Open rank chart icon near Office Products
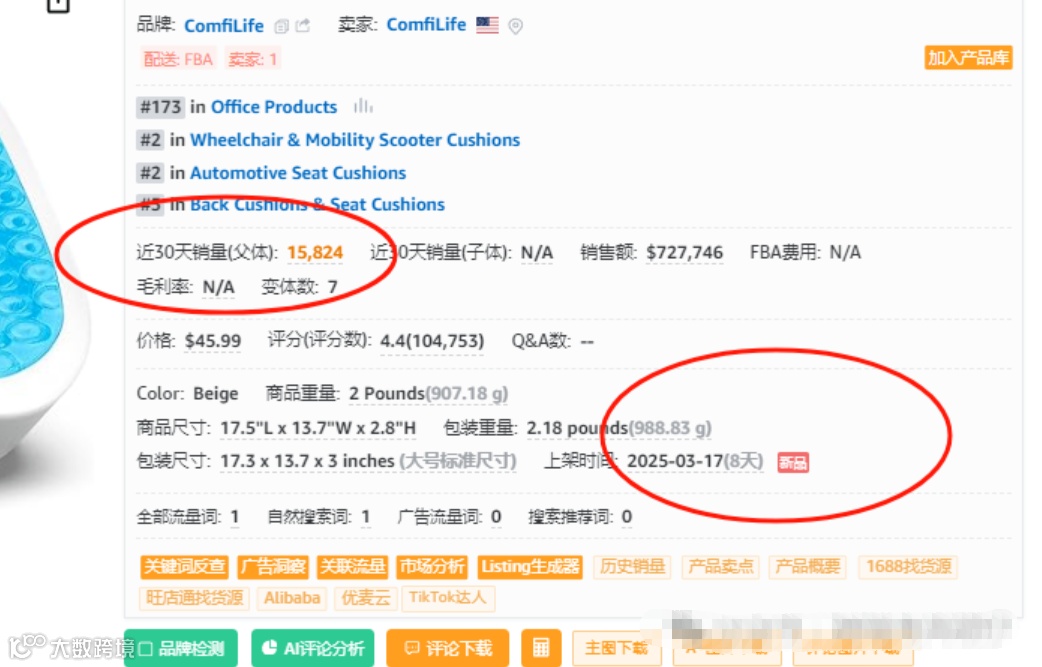This screenshot has width=1042, height=667. coord(363,106)
